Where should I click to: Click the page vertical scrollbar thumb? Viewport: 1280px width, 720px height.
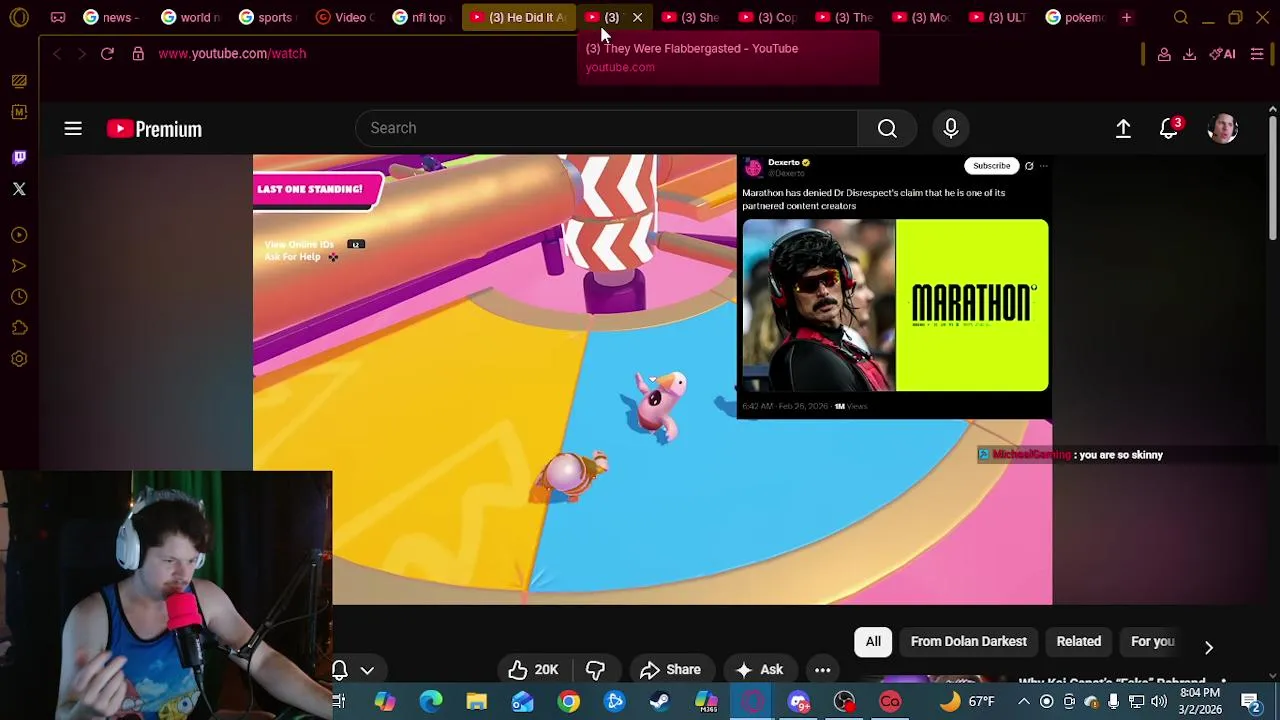coord(1272,180)
